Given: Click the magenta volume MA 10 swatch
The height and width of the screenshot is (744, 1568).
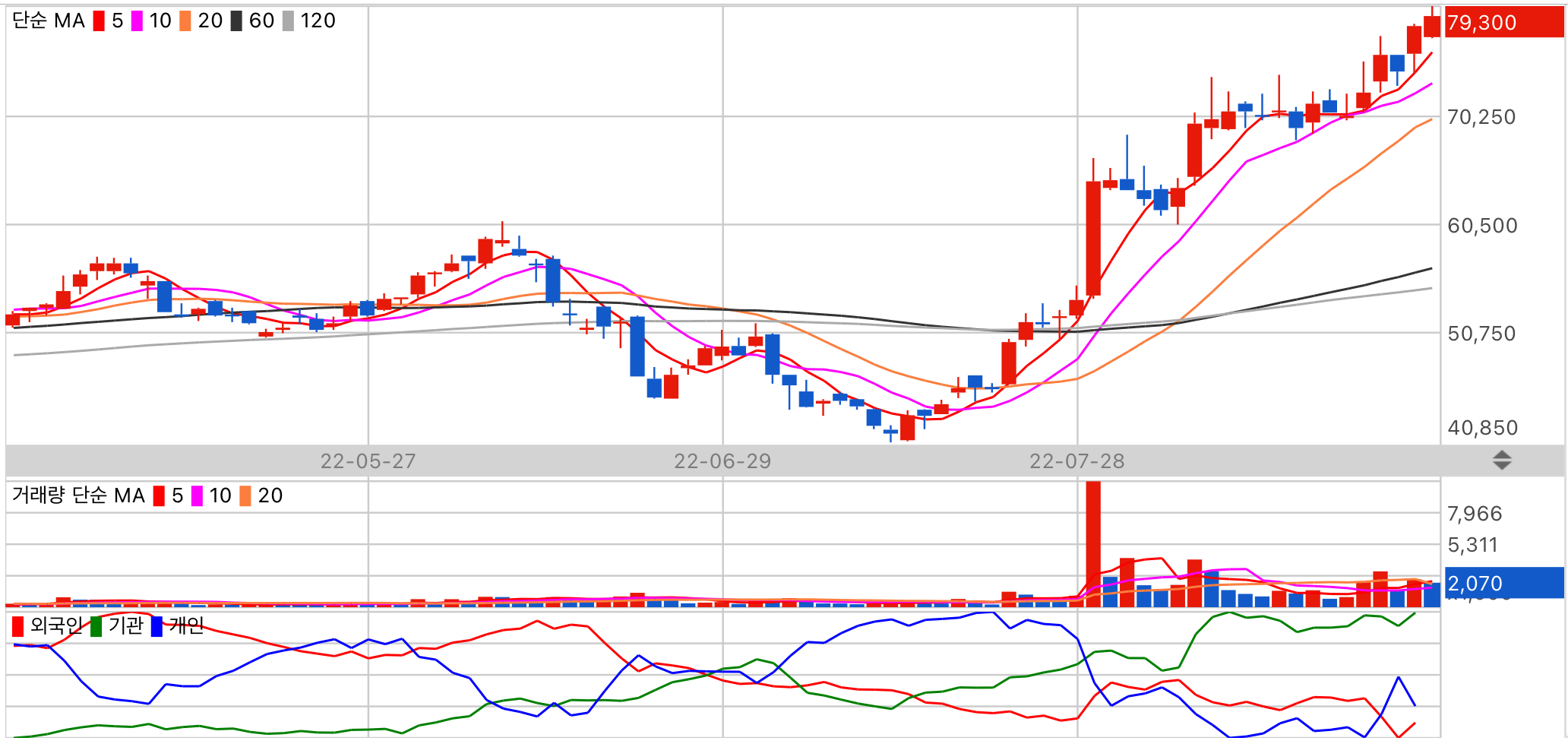Looking at the screenshot, I should [197, 496].
